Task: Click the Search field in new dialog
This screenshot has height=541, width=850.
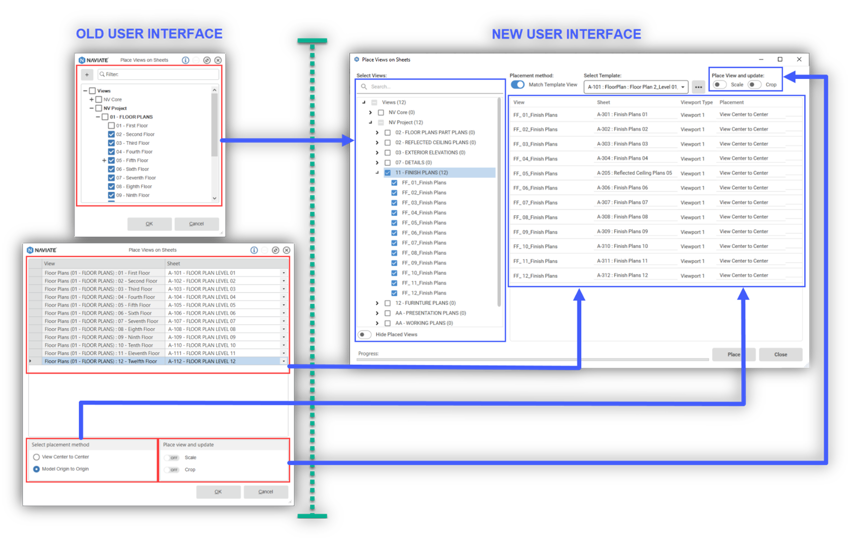Action: click(x=431, y=87)
